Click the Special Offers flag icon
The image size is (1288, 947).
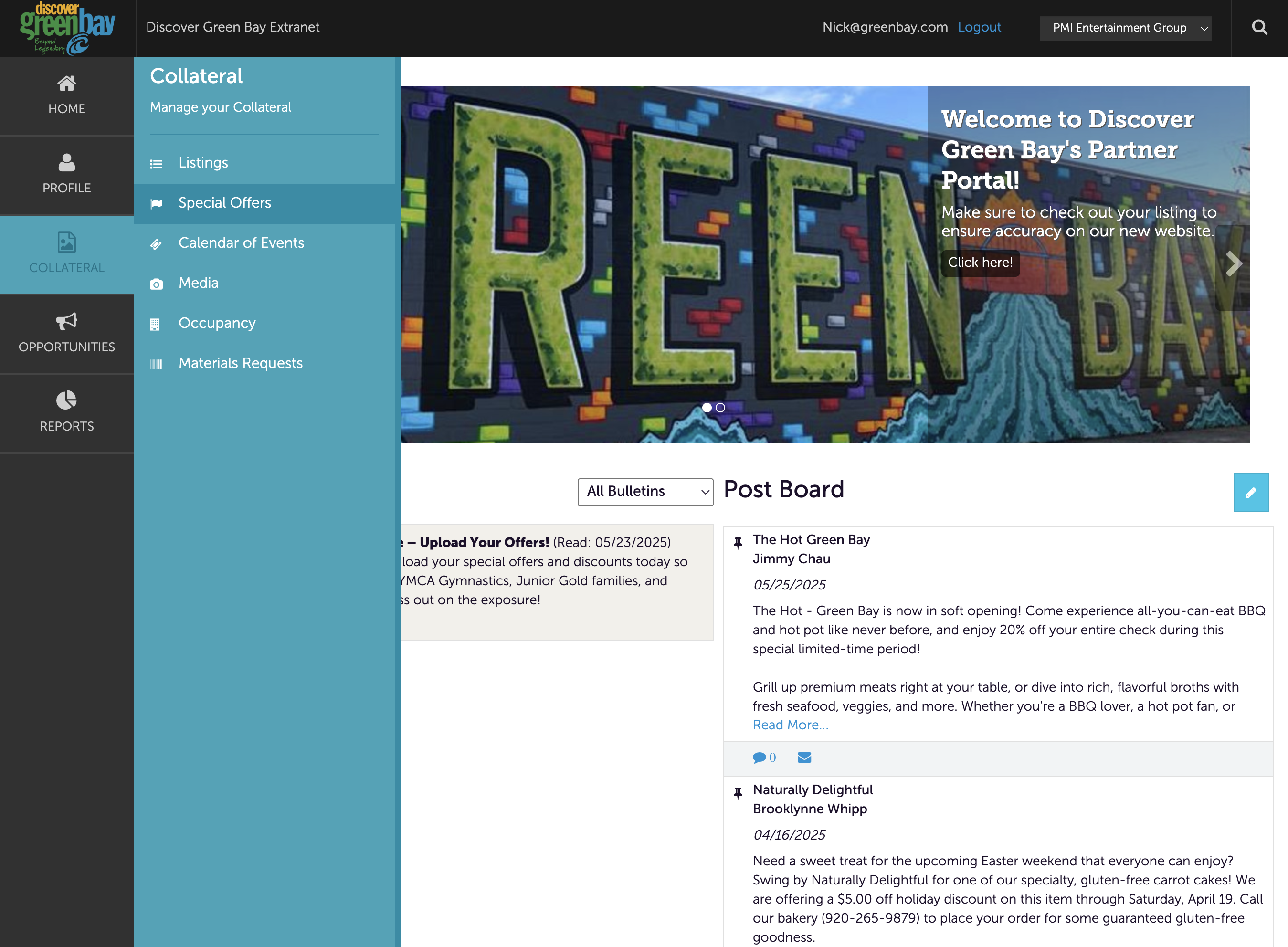tap(156, 204)
